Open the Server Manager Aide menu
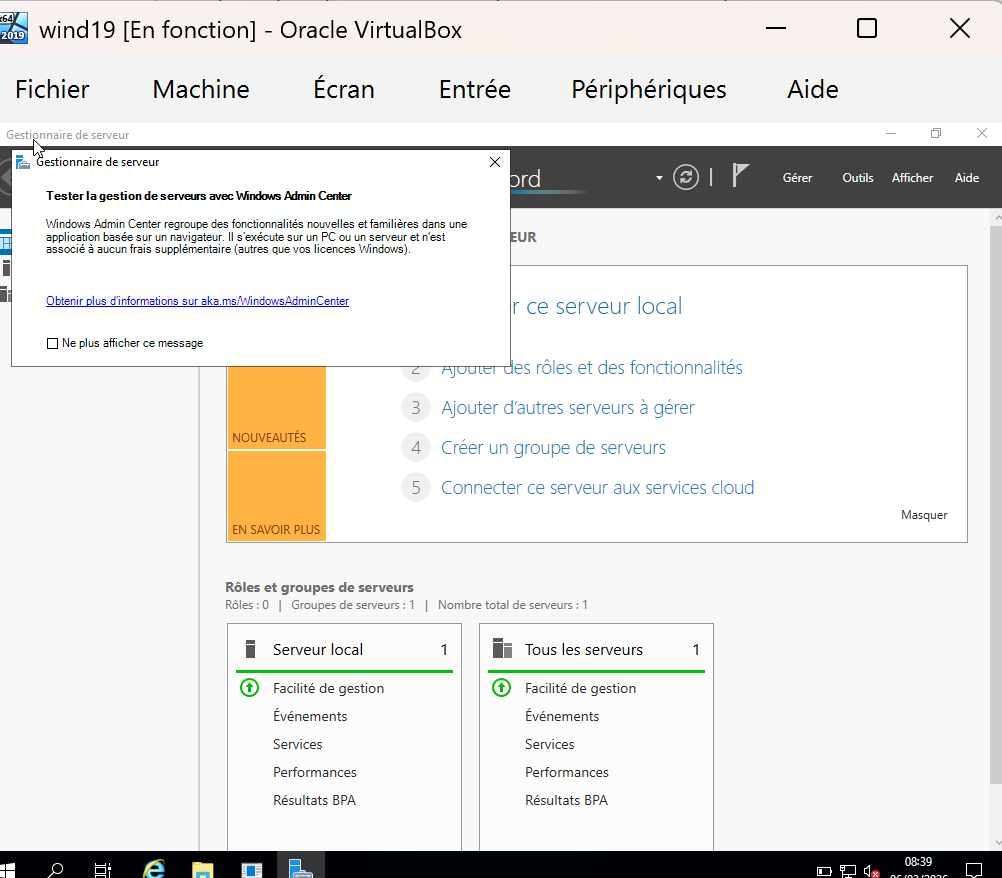Screen dimensions: 1002x878 (x=966, y=178)
